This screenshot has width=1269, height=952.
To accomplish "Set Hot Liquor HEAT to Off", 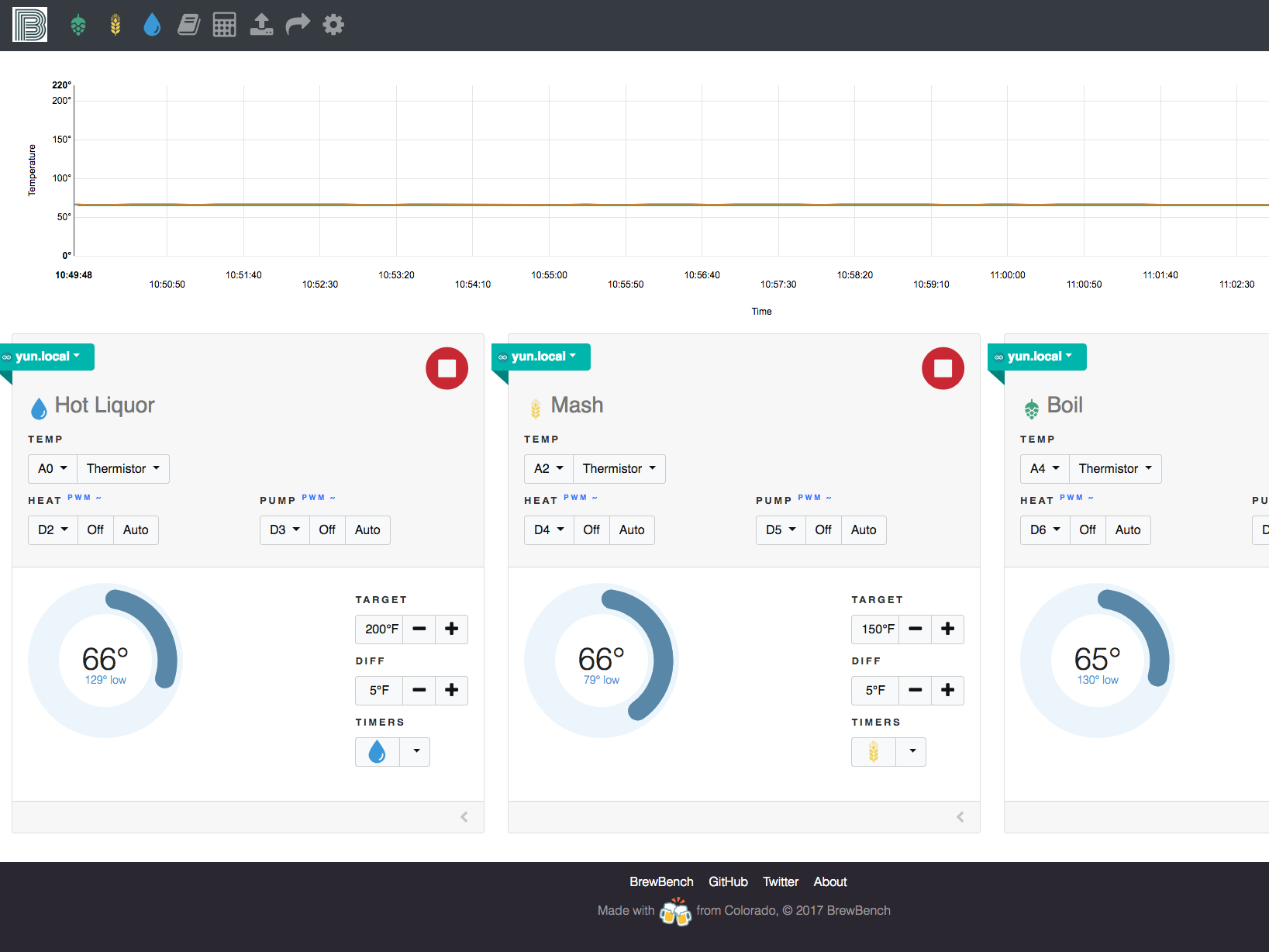I will click(x=95, y=529).
